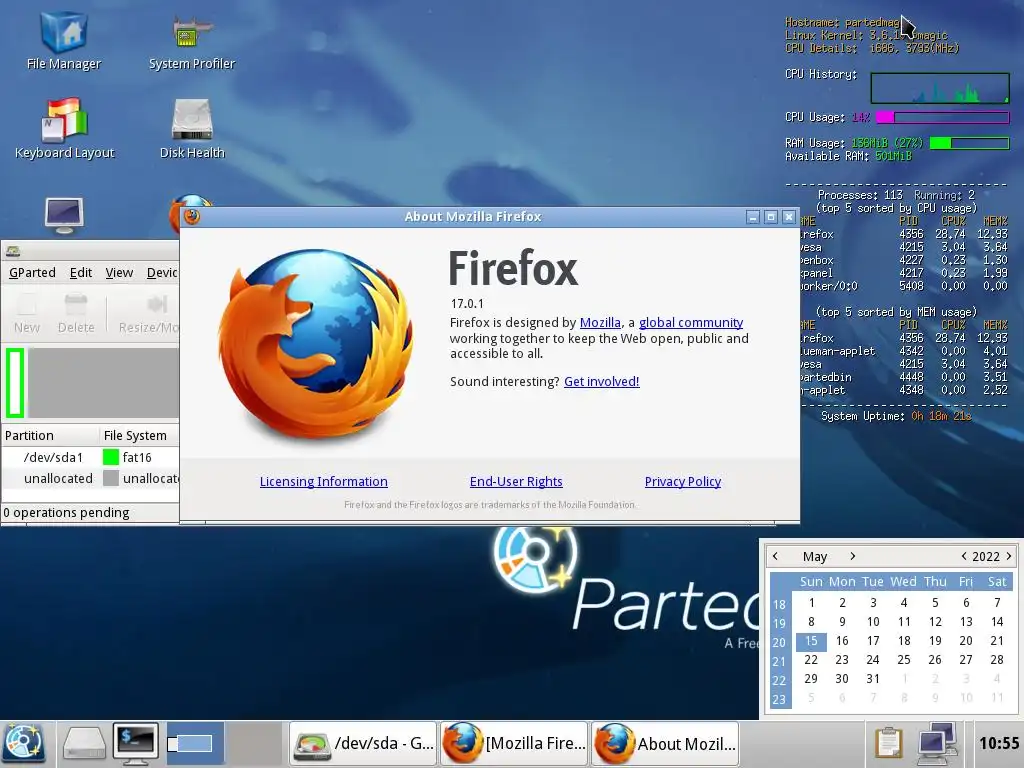Click the monitor desktop icon below Keyboard Layout

pos(64,215)
